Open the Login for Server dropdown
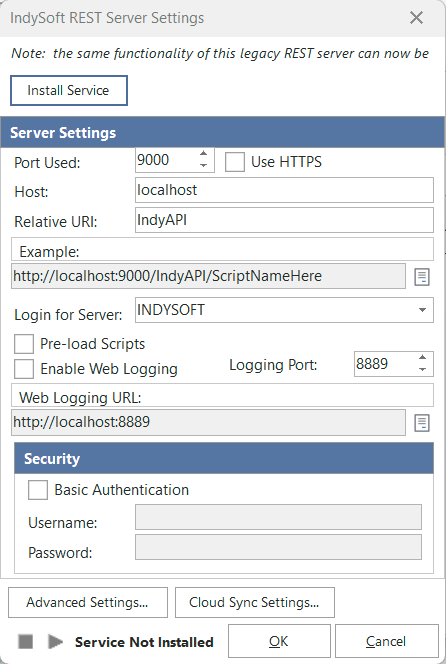Viewport: 446px width, 664px height. [422, 310]
